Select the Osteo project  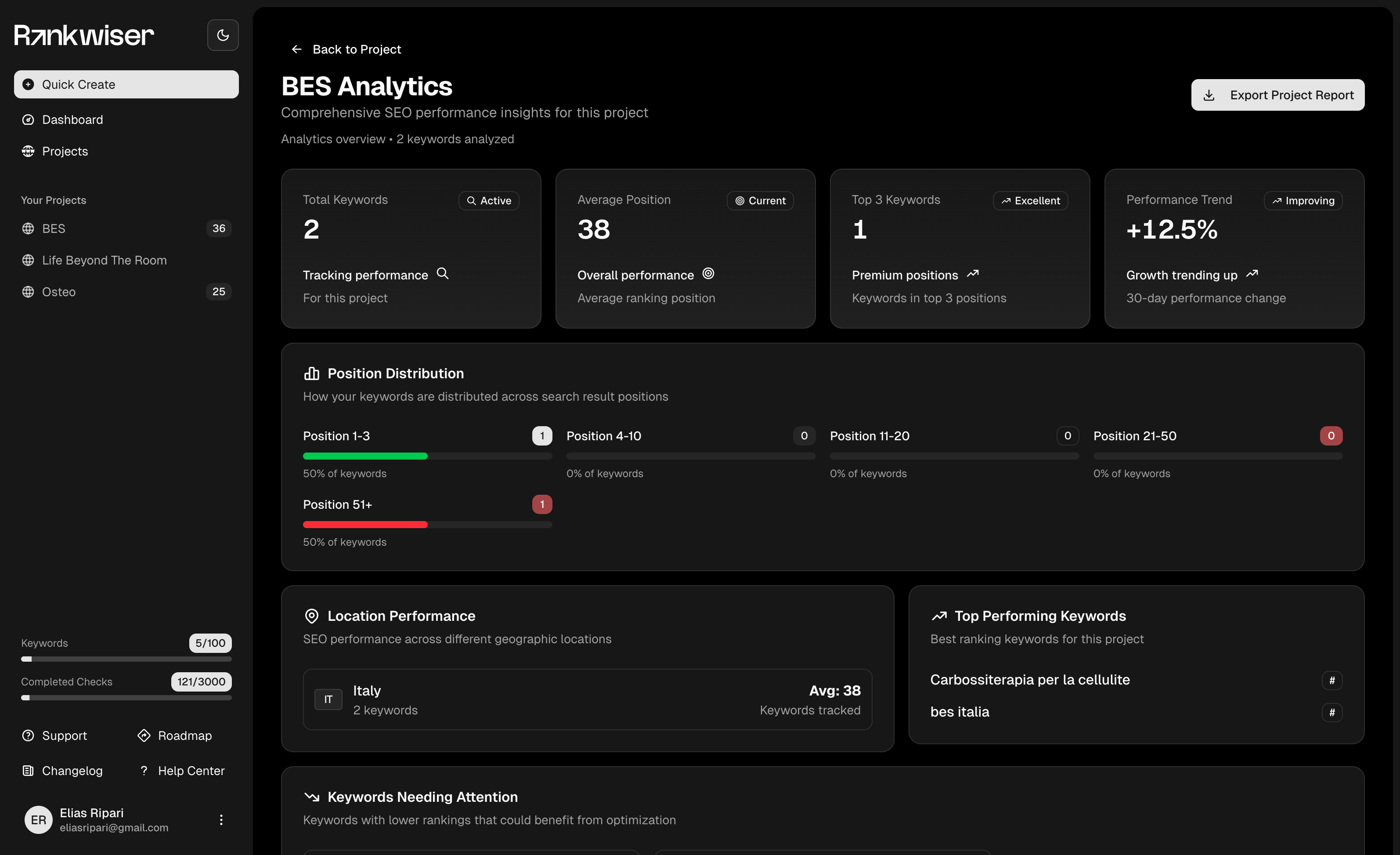tap(58, 292)
